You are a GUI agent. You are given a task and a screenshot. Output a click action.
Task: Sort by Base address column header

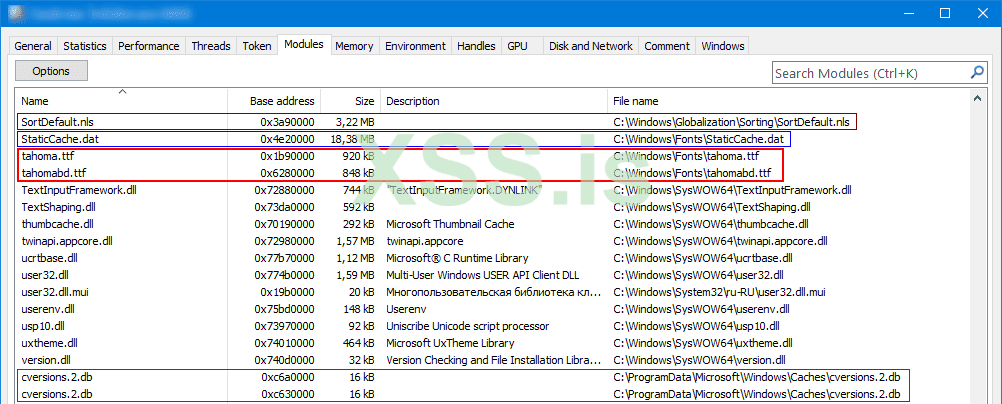[x=274, y=101]
